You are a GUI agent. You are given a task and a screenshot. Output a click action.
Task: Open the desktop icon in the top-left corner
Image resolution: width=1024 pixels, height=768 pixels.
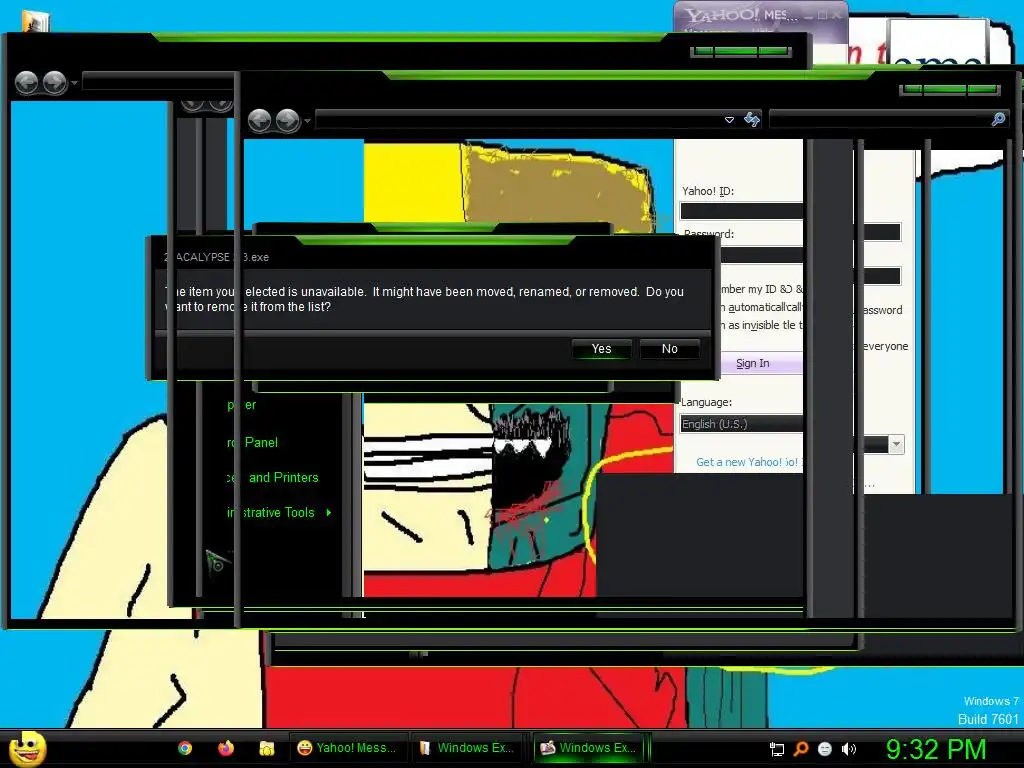[36, 20]
